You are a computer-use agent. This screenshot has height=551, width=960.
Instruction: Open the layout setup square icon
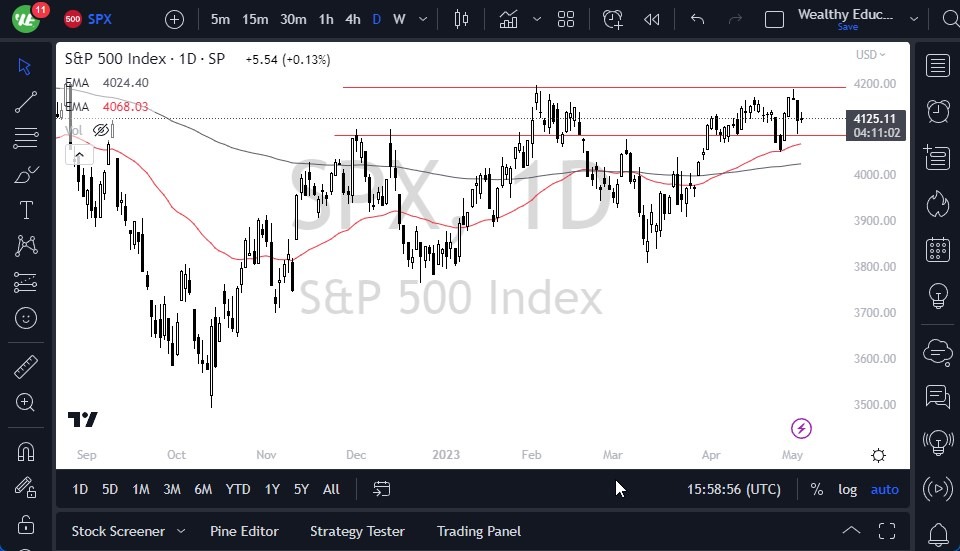[774, 20]
